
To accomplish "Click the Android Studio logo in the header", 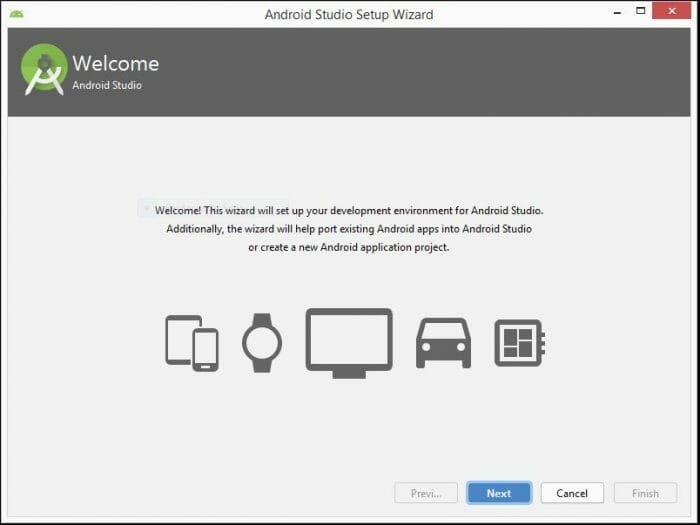I will coord(44,70).
